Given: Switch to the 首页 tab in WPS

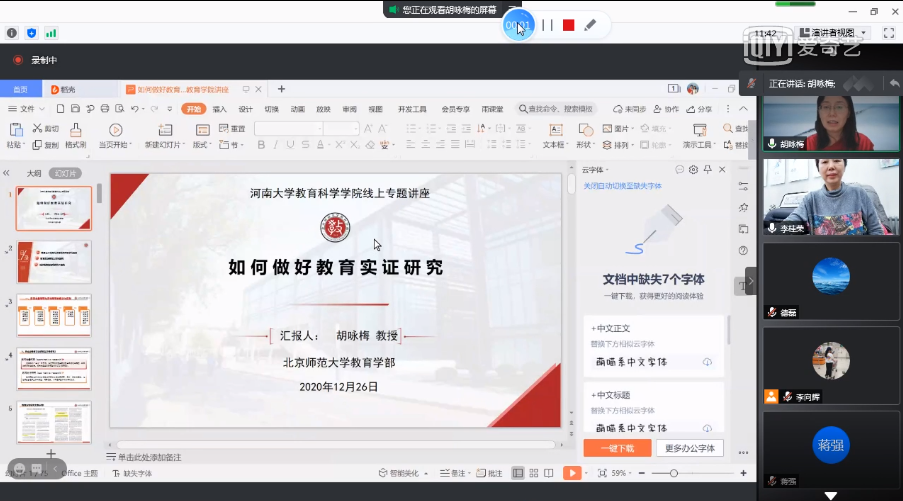Looking at the screenshot, I should (x=21, y=89).
